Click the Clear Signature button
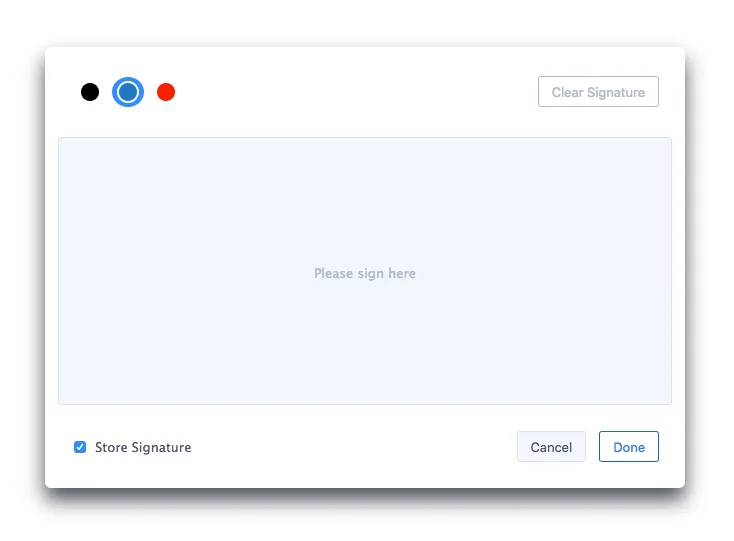 point(598,92)
